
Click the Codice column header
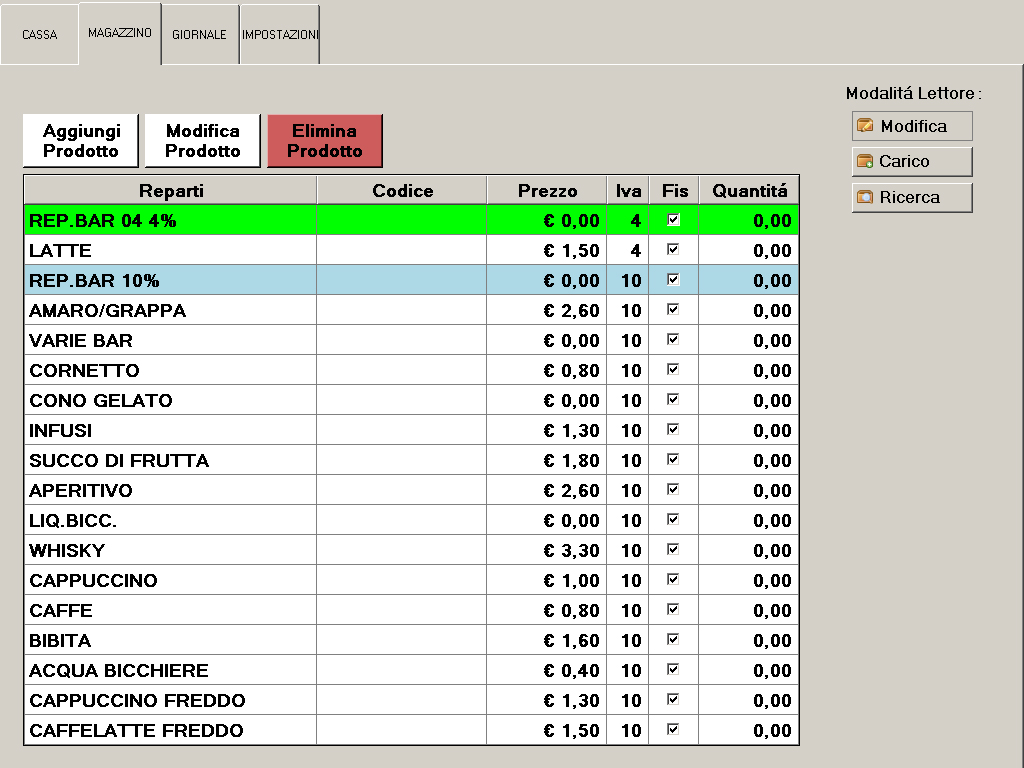402,191
